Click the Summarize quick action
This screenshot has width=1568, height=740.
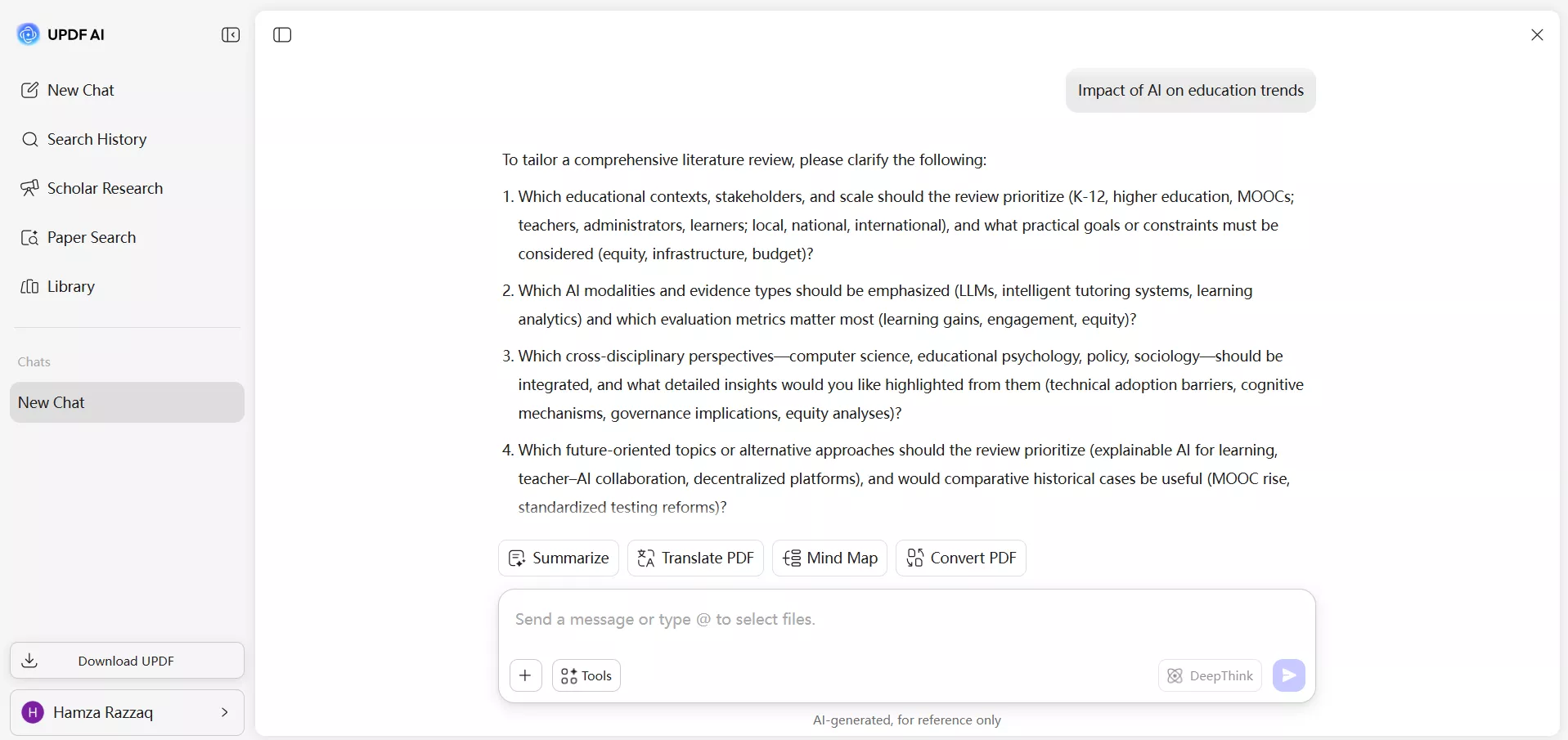(x=559, y=558)
